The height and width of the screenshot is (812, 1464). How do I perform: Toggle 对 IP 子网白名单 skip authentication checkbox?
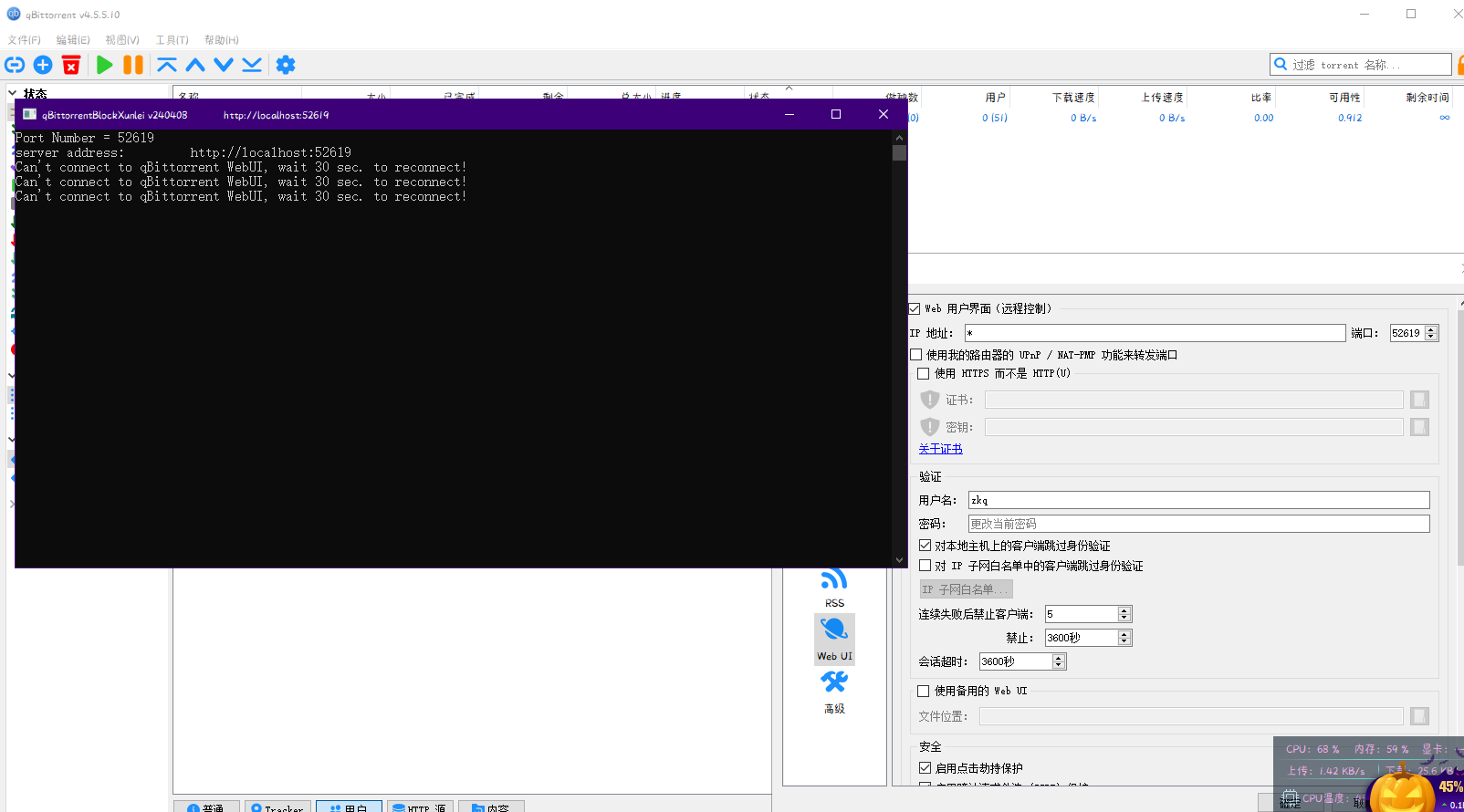(x=925, y=566)
